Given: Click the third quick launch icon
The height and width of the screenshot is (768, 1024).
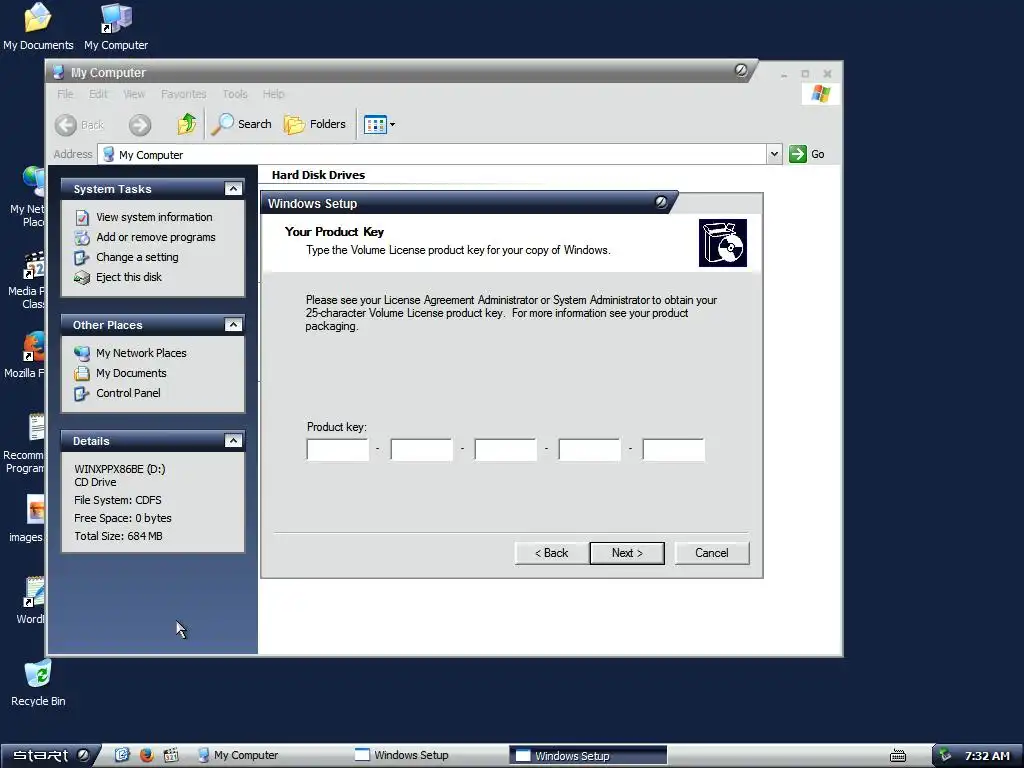Looking at the screenshot, I should (x=171, y=755).
